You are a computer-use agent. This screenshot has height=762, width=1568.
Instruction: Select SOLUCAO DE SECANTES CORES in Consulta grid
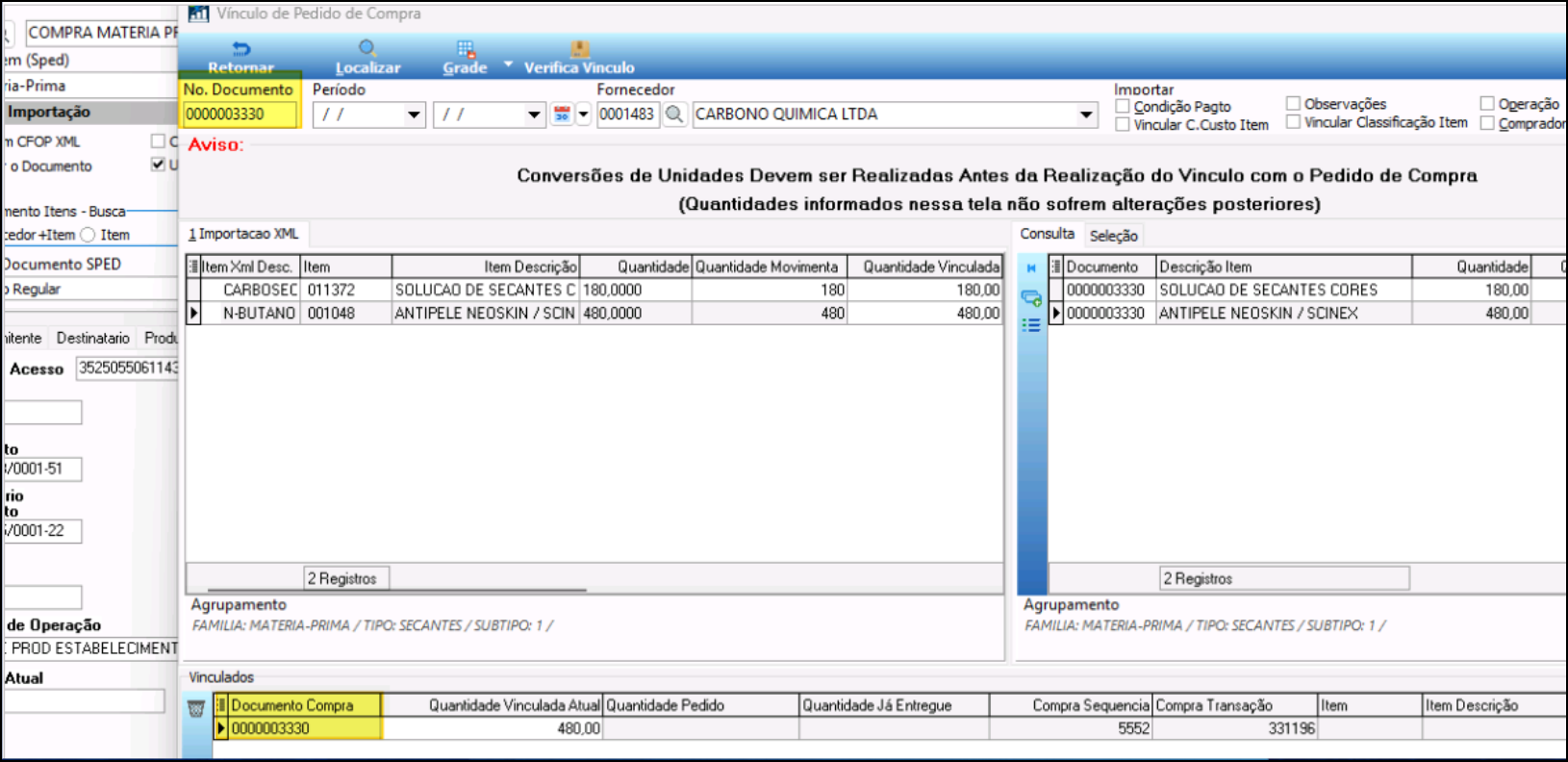(x=1283, y=290)
